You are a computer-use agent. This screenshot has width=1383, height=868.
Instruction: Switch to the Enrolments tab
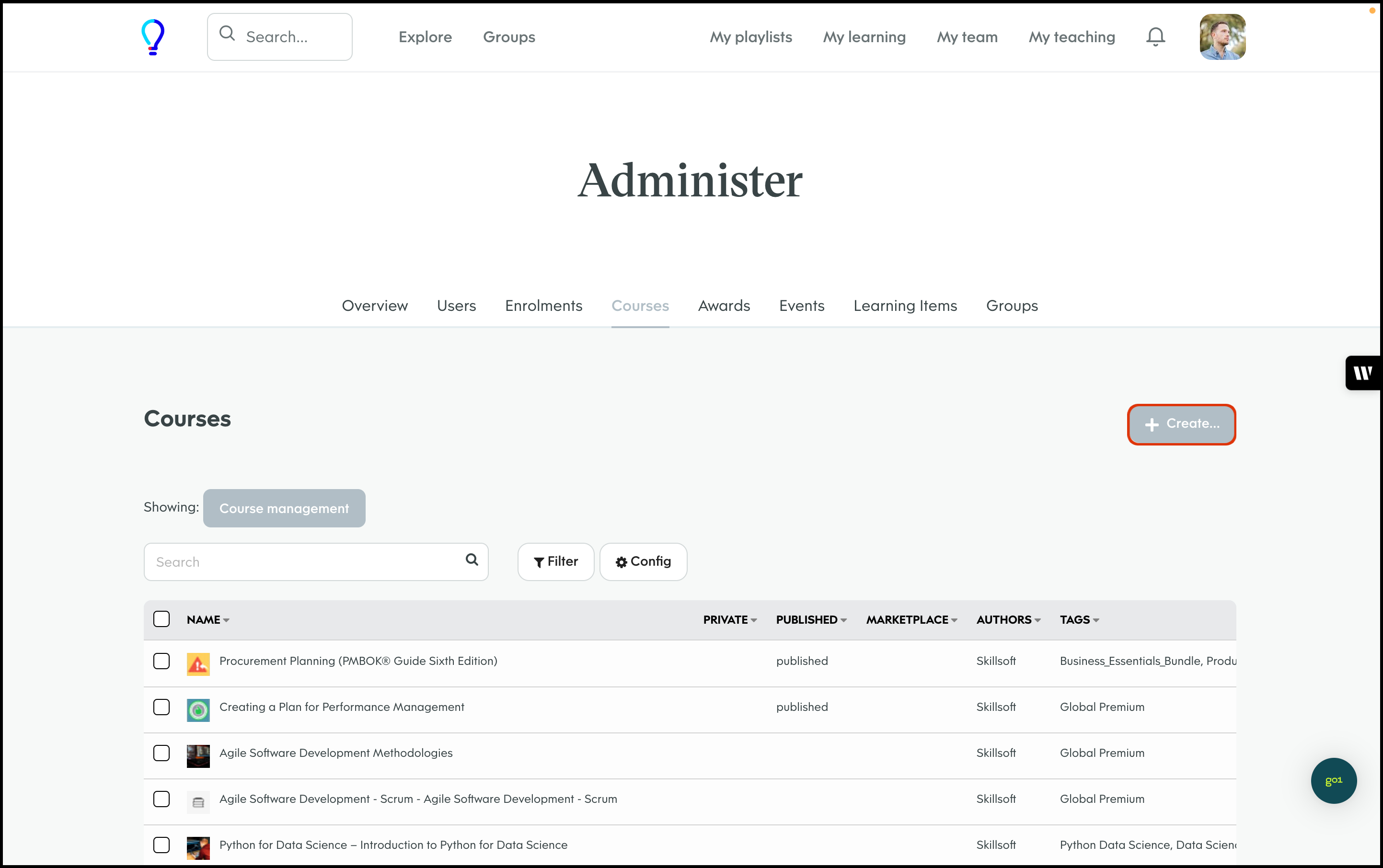coord(543,306)
